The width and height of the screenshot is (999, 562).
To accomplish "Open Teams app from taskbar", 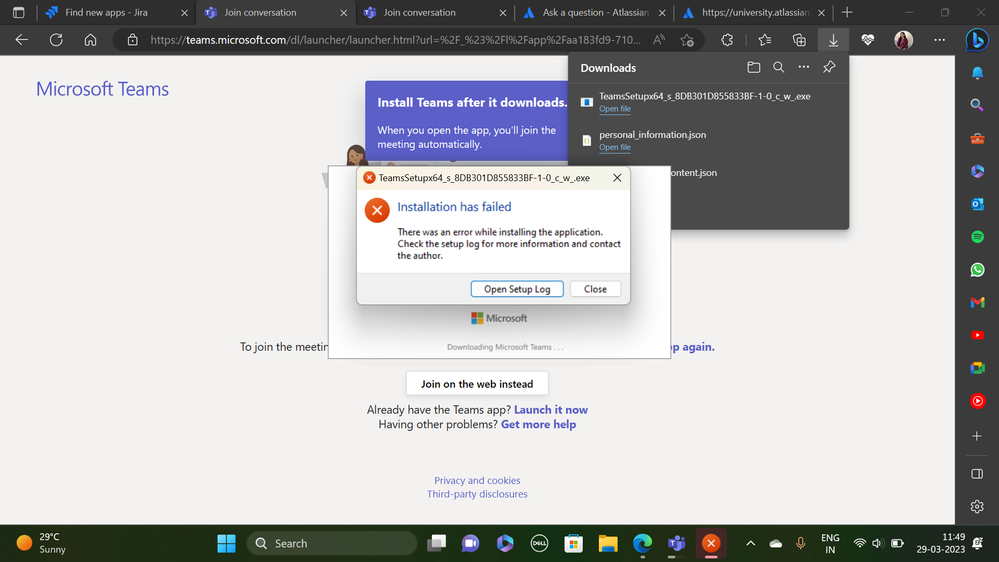I will click(x=677, y=544).
